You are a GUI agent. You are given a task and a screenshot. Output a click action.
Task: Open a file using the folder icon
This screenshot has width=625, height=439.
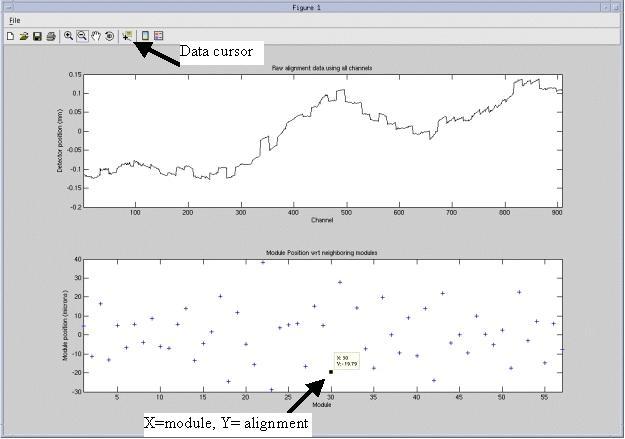coord(23,36)
